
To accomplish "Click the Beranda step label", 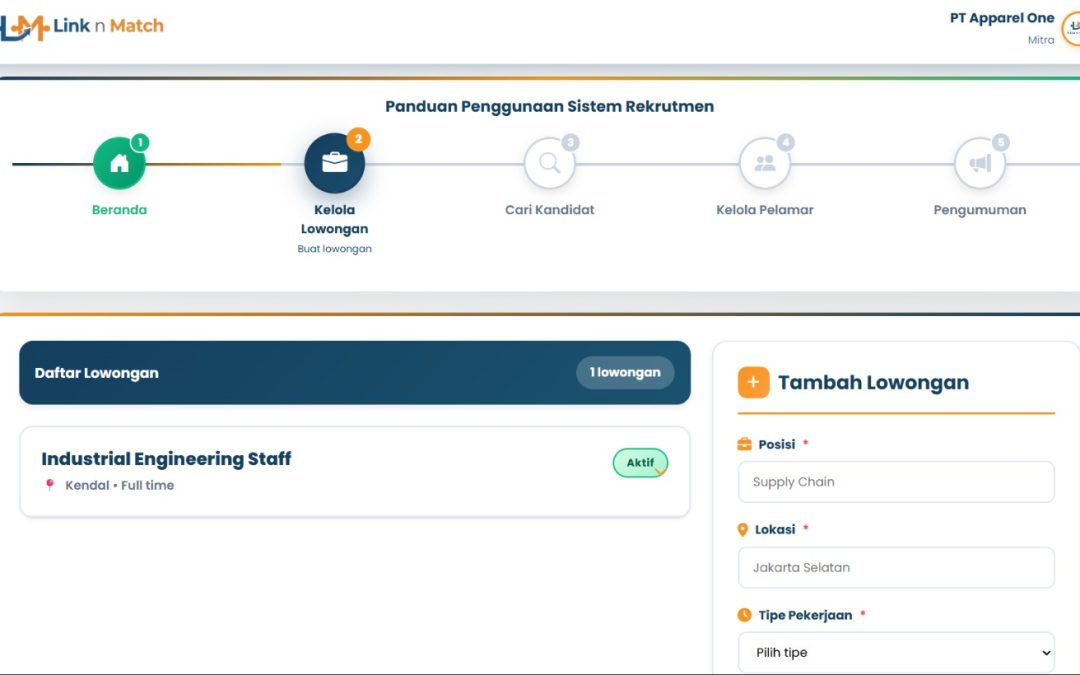I will pos(119,210).
